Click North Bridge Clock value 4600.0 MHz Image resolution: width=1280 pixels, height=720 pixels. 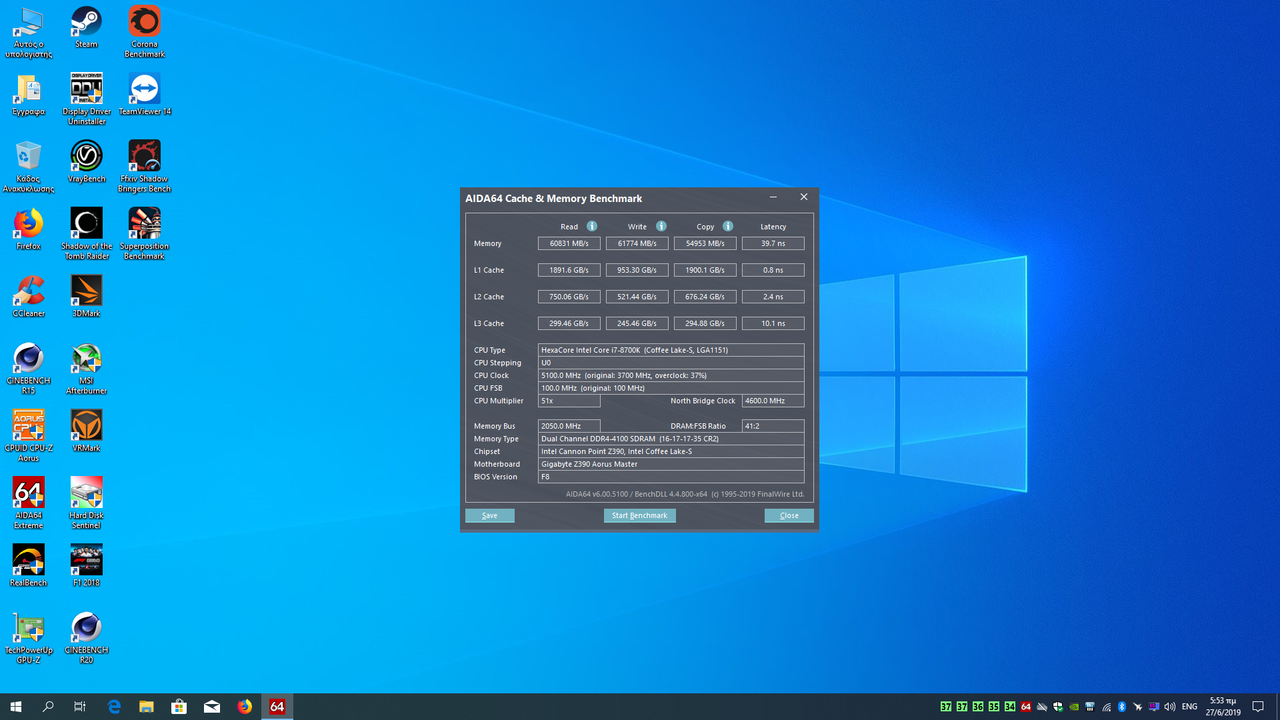point(773,401)
